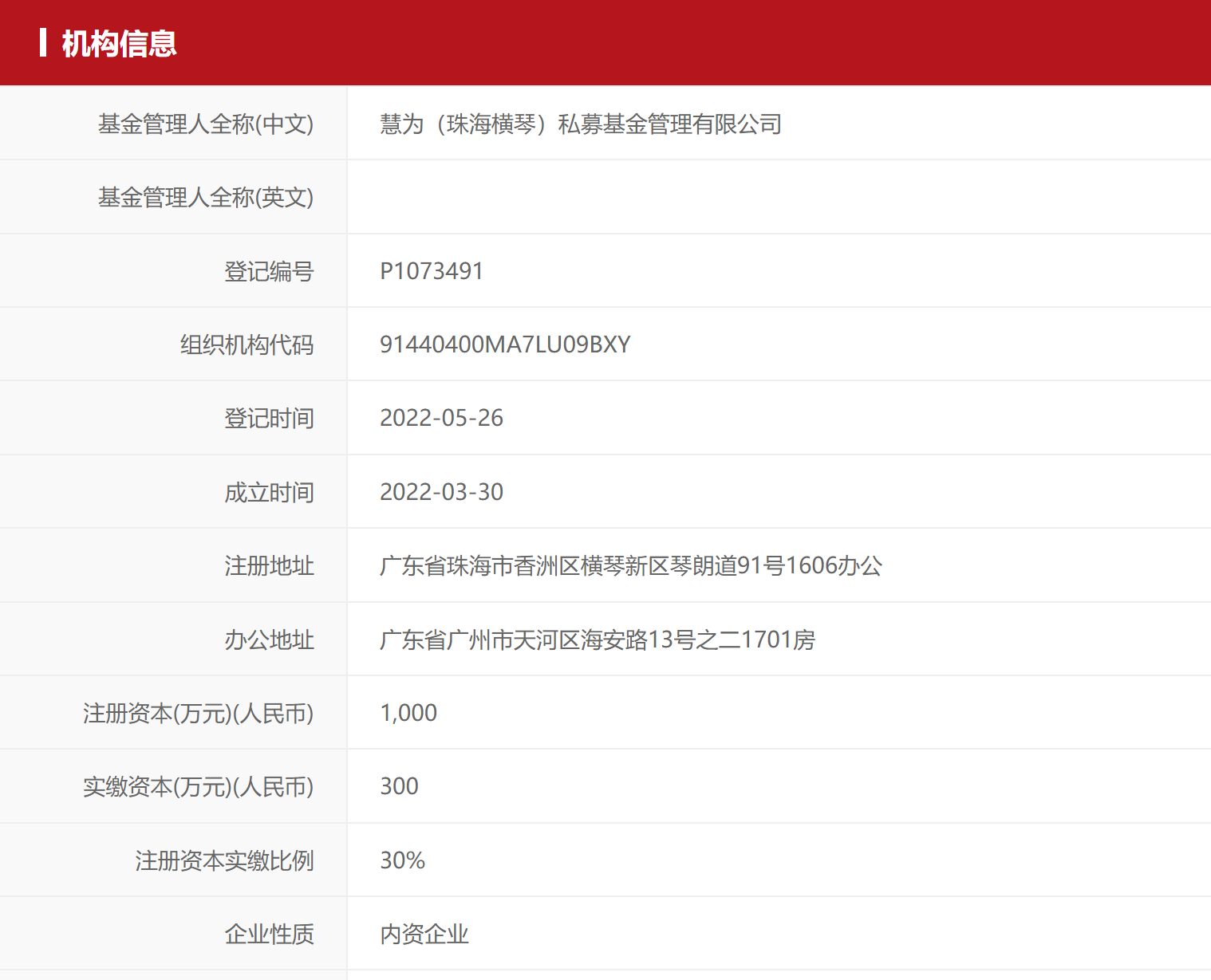Select paid-in ratio value 30%
Image resolution: width=1211 pixels, height=980 pixels.
pos(402,860)
